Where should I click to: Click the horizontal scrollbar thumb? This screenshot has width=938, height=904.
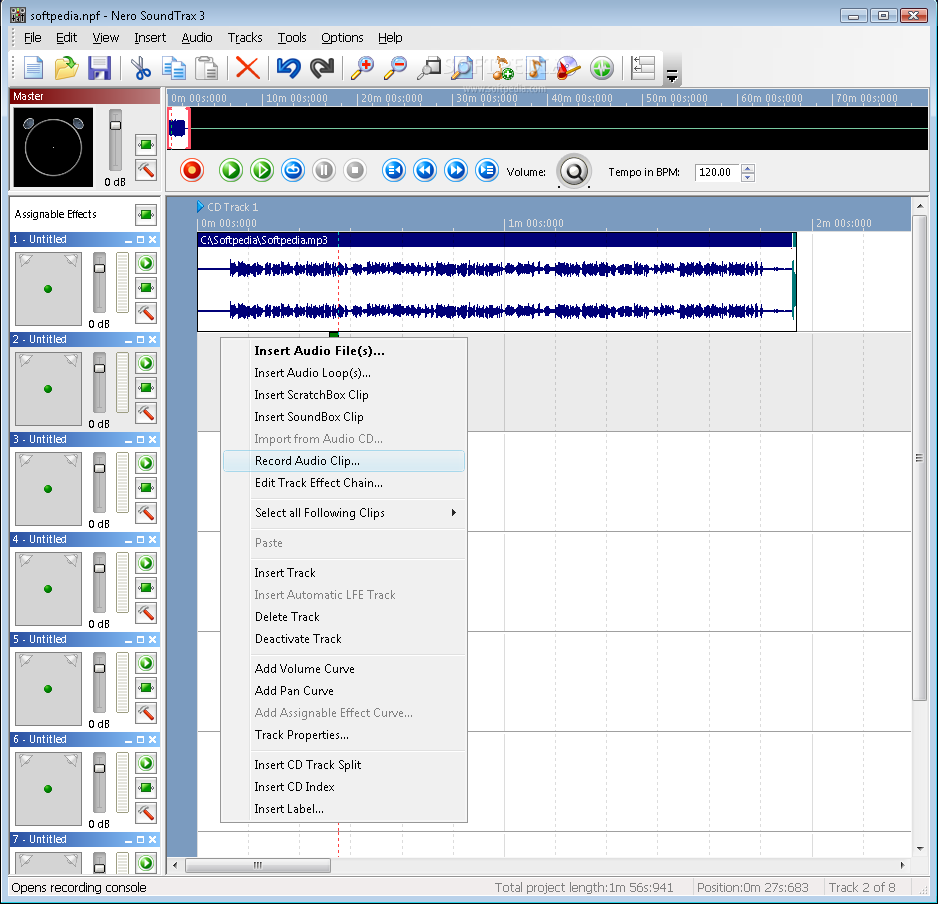coord(258,865)
